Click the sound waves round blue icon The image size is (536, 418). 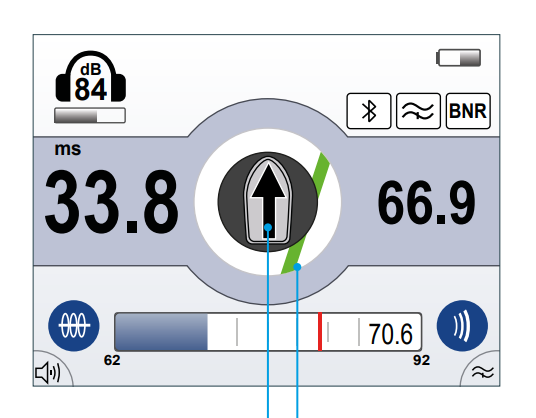point(462,326)
